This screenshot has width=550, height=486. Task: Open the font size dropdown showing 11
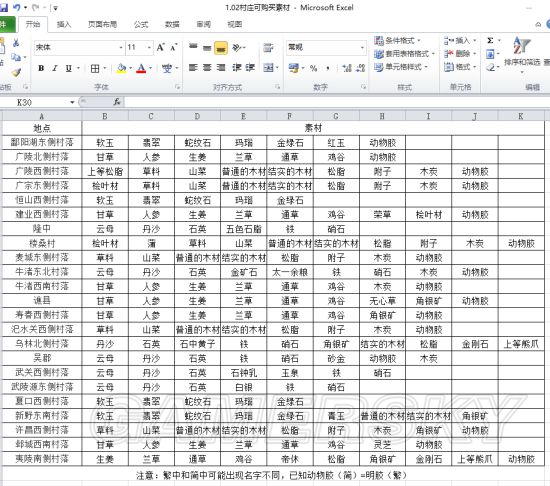pyautogui.click(x=149, y=47)
